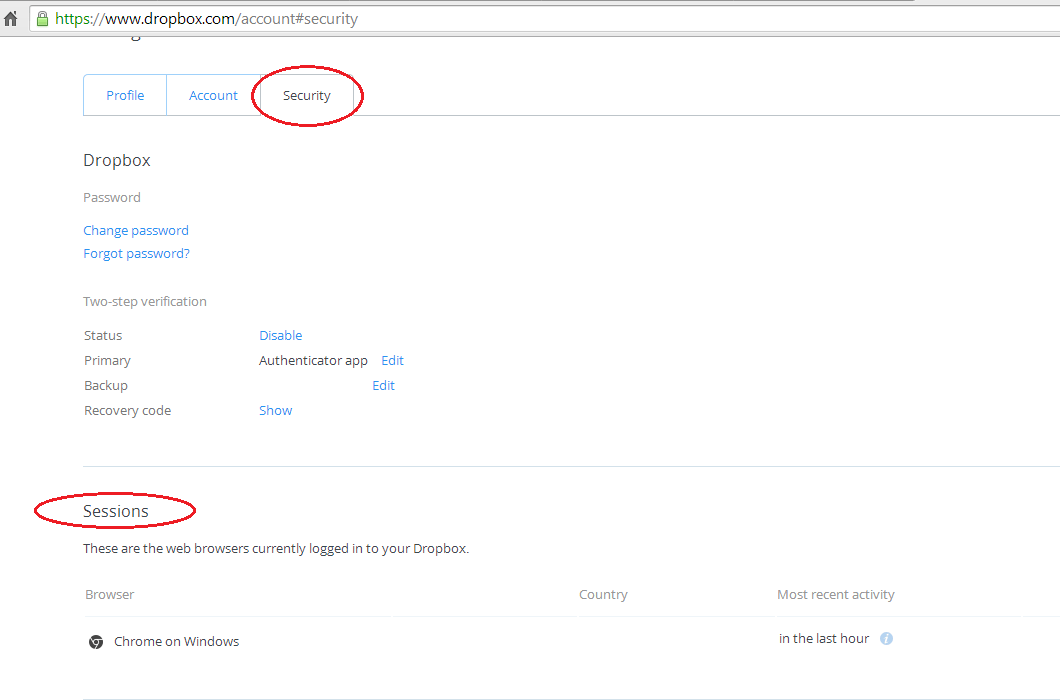Click the Browser column header
1060x700 pixels.
(x=109, y=595)
